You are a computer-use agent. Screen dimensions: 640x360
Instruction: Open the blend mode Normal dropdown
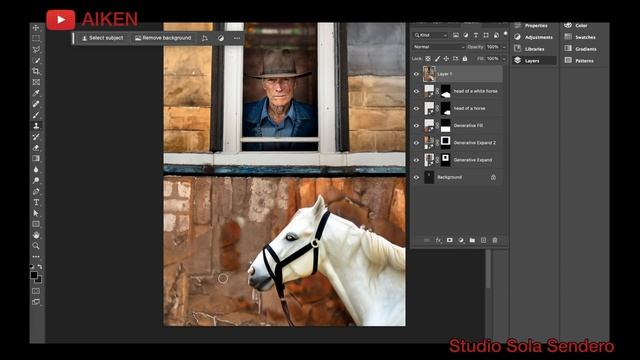(438, 47)
